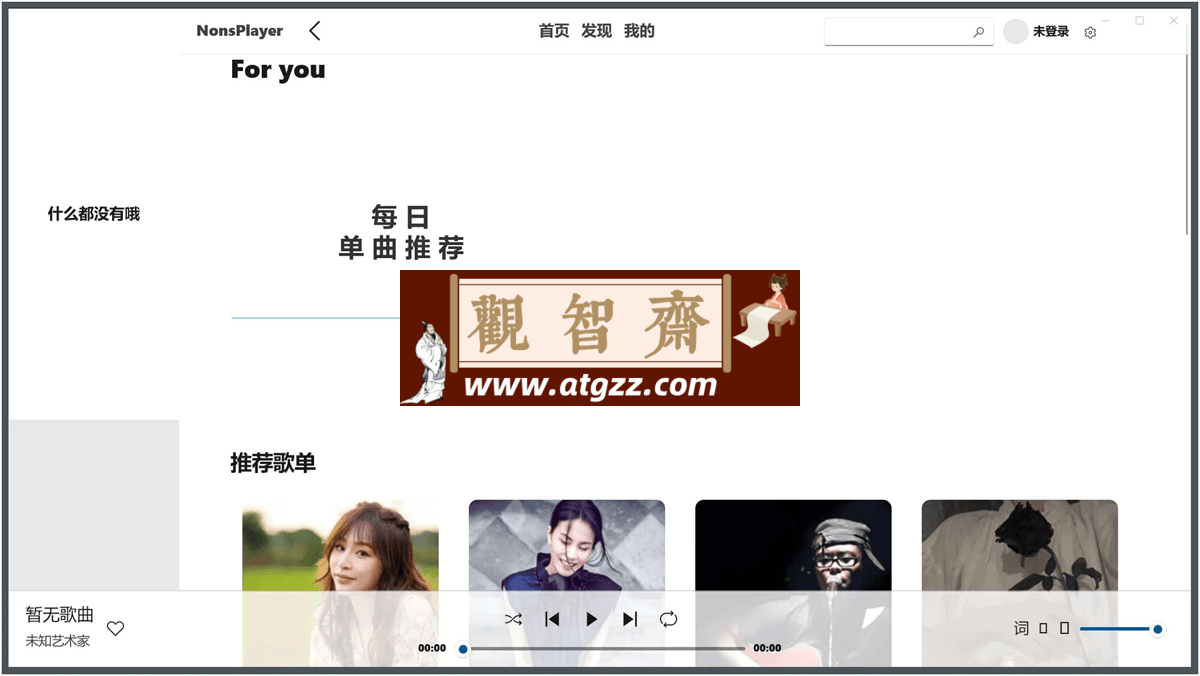Close the NonsPlayer window

tap(1174, 20)
